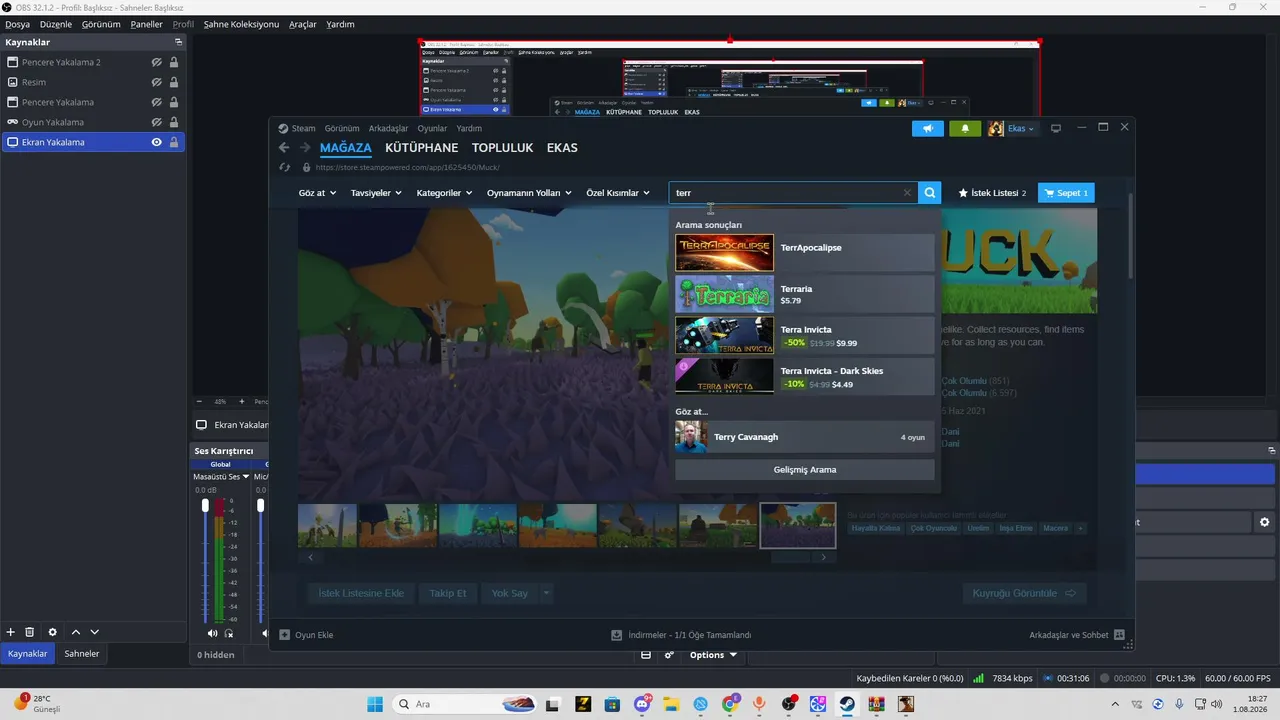Adjust the Masaüstü Ses volume slider
This screenshot has height=720, width=1280.
[x=206, y=506]
